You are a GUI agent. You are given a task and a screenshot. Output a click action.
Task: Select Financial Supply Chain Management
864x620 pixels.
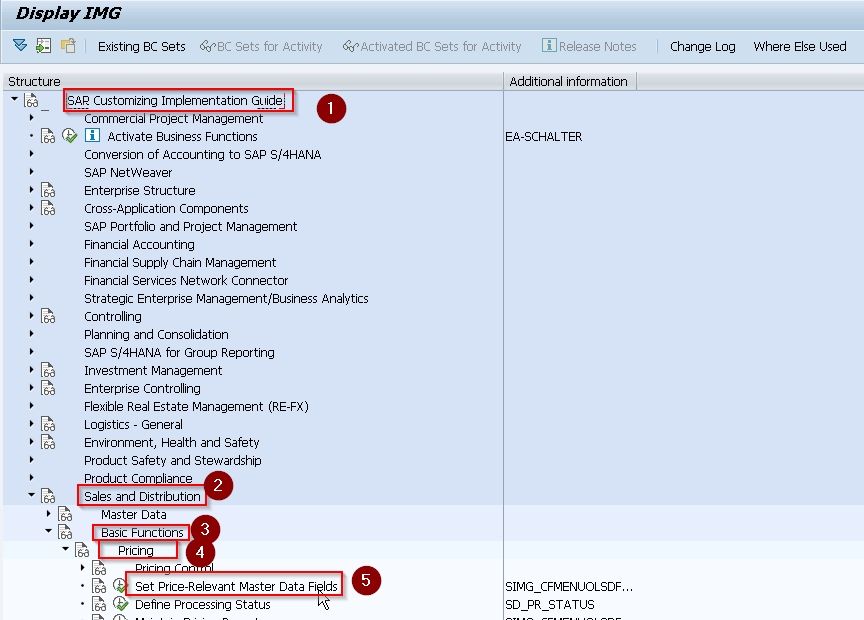click(x=180, y=262)
